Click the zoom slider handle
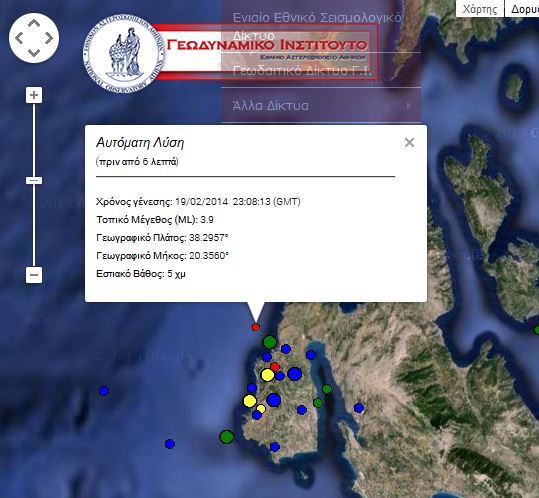The width and height of the screenshot is (539, 498). (34, 180)
